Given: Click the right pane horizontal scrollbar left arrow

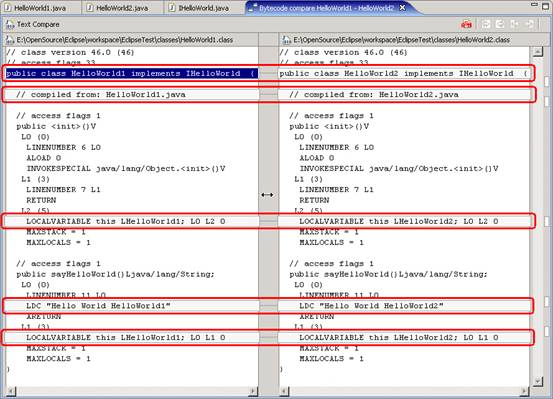Looking at the screenshot, I should 285,391.
